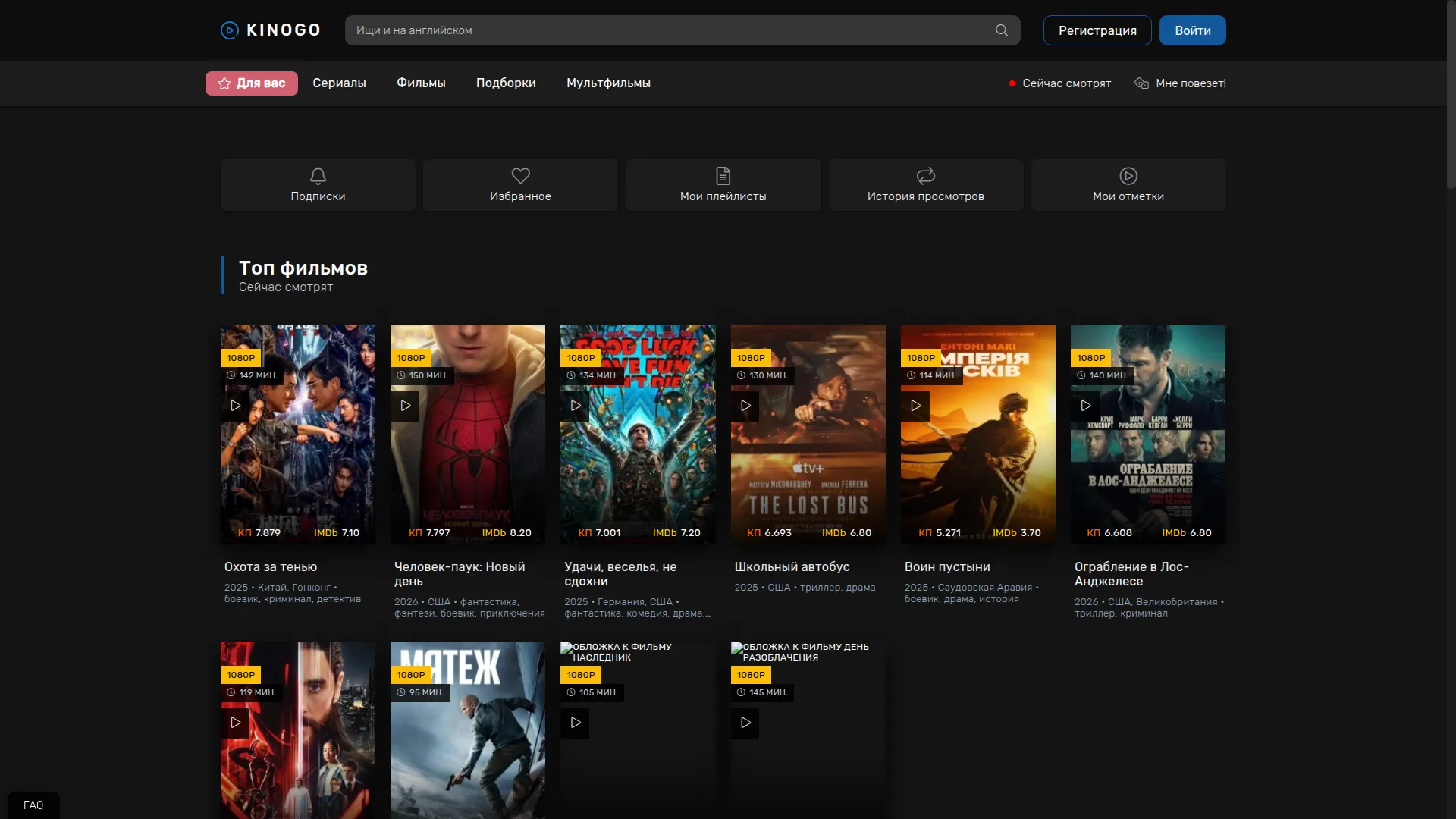
Task: Click the KП 6.608 rating
Action: 1109,533
